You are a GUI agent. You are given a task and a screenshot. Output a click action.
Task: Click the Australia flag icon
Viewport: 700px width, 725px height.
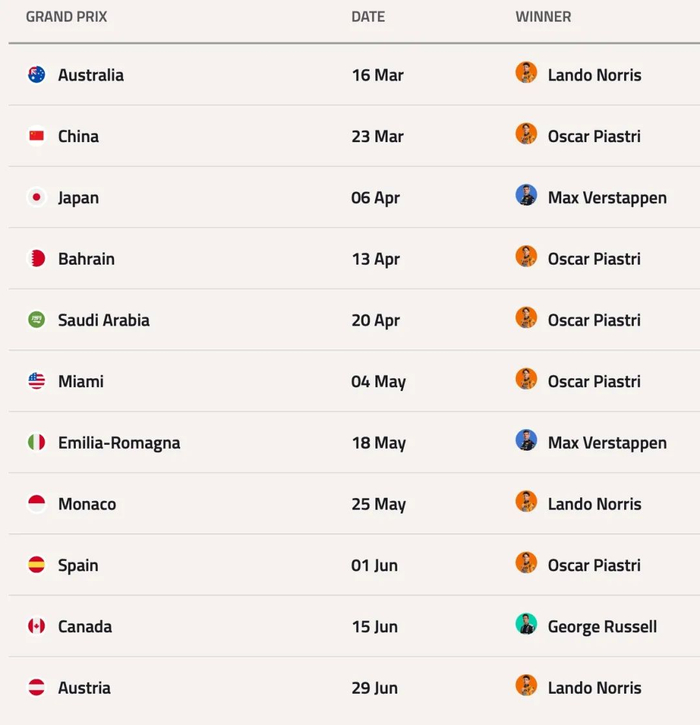pos(37,75)
